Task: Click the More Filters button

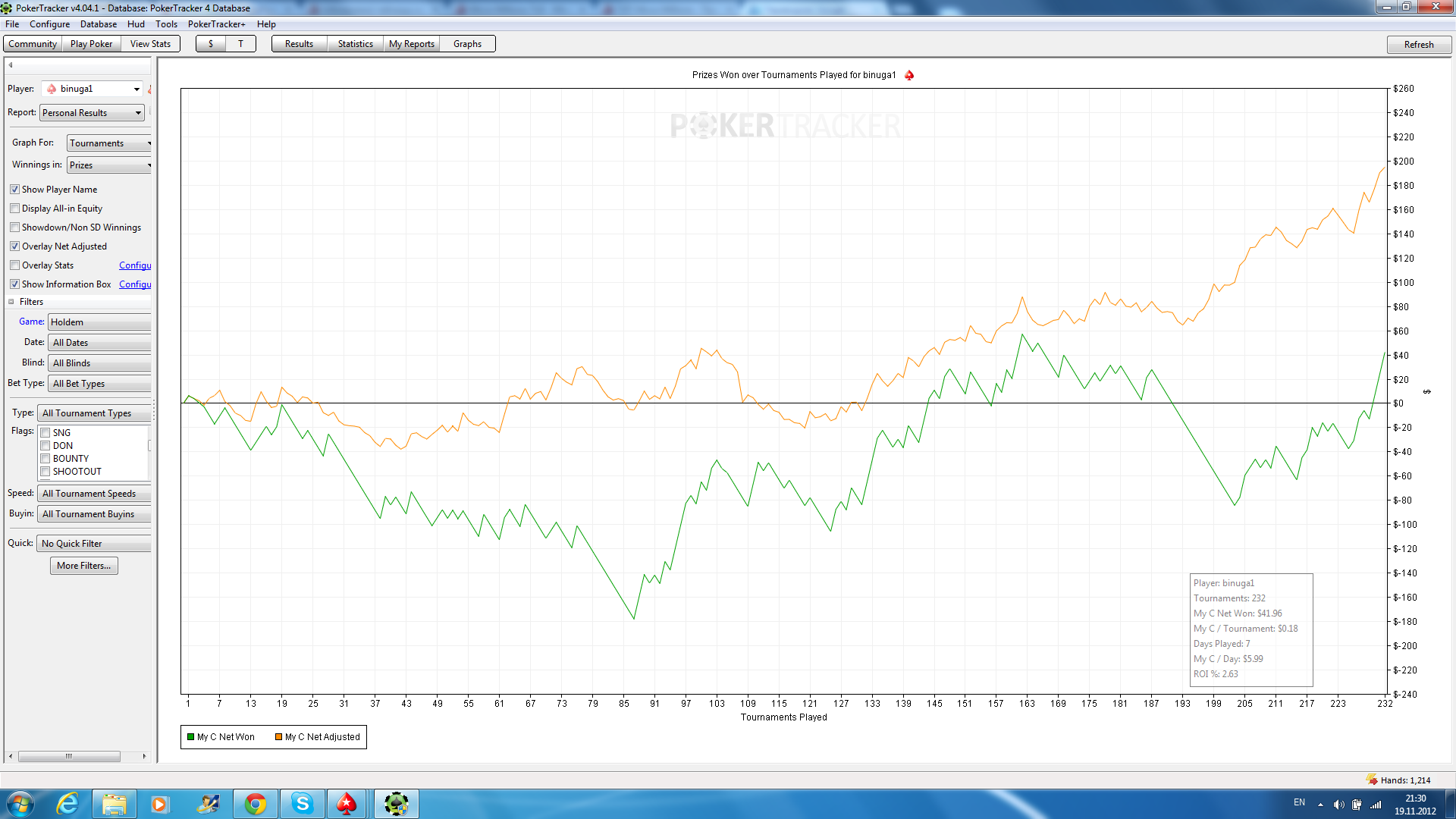Action: (83, 566)
